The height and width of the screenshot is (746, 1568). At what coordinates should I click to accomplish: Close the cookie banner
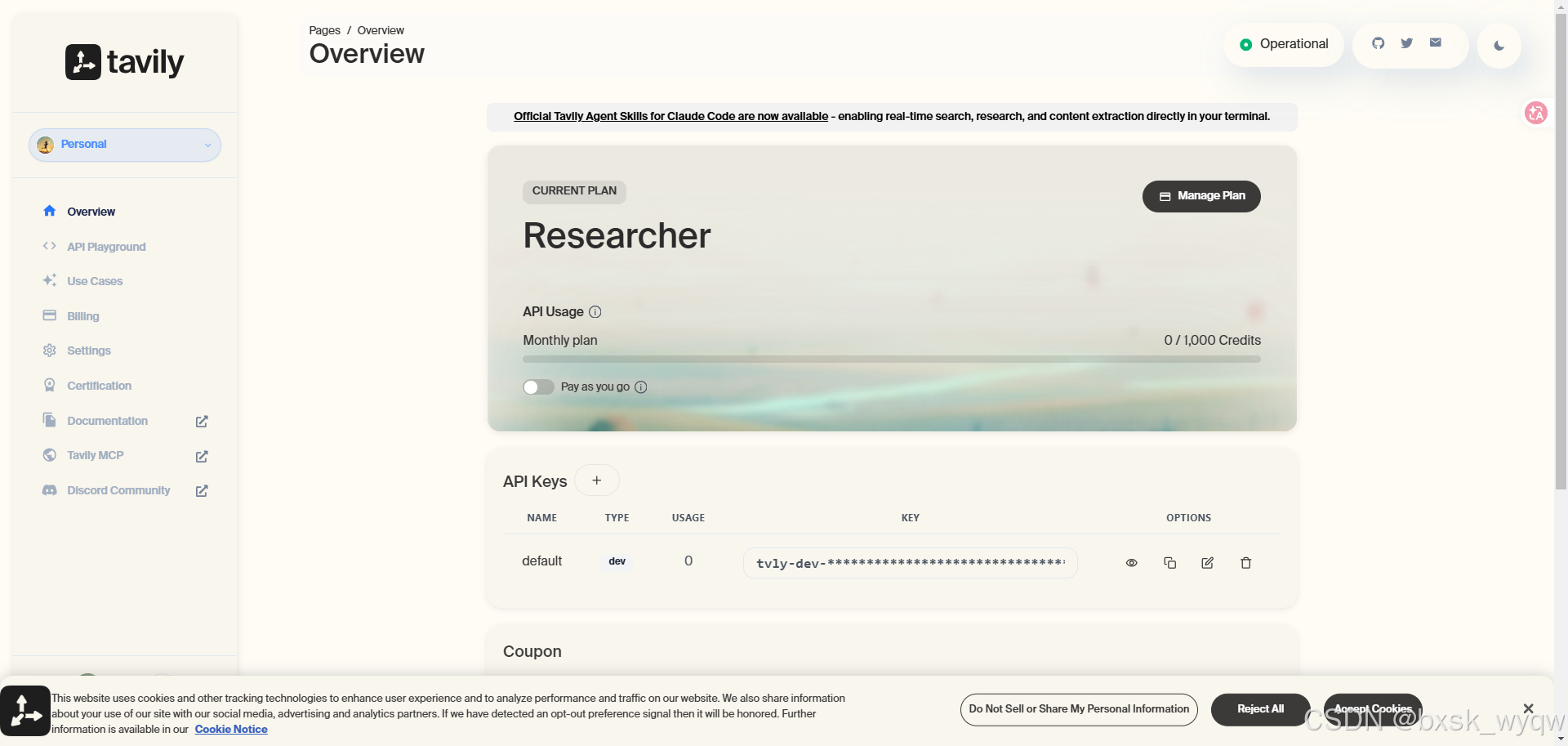[x=1529, y=708]
